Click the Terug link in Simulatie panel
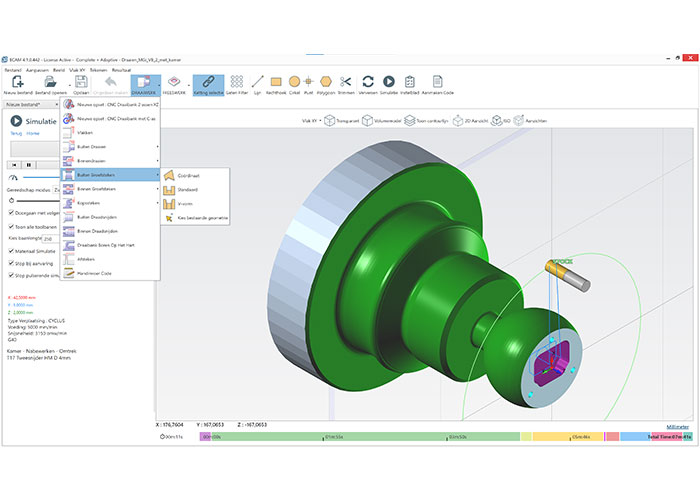 (x=15, y=132)
